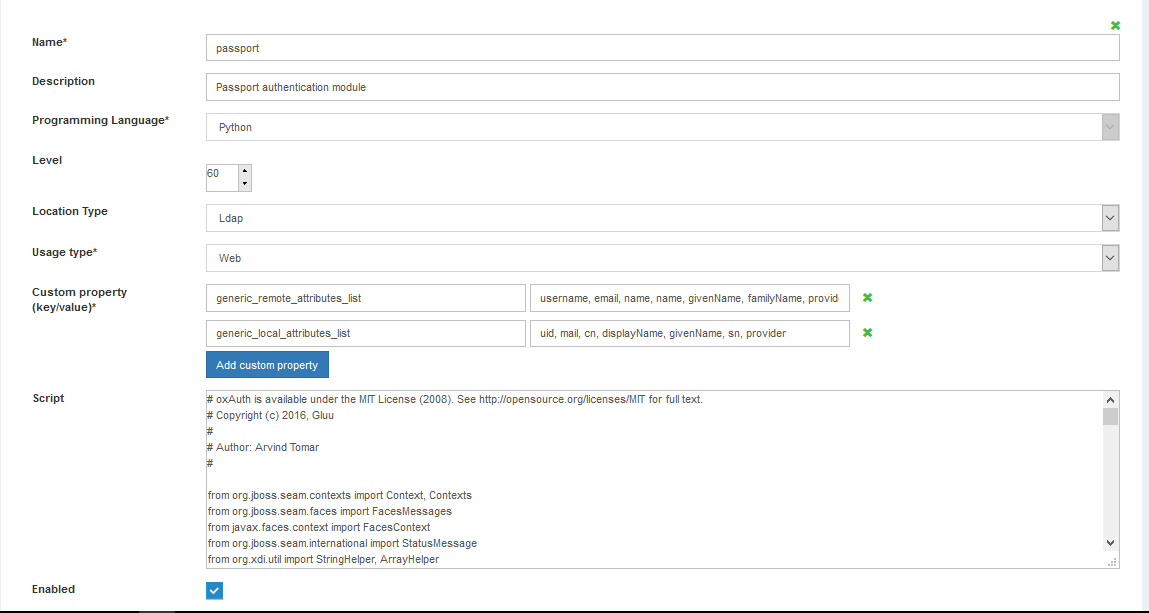This screenshot has width=1149, height=613.
Task: Click the Add custom property button
Action: click(x=267, y=364)
